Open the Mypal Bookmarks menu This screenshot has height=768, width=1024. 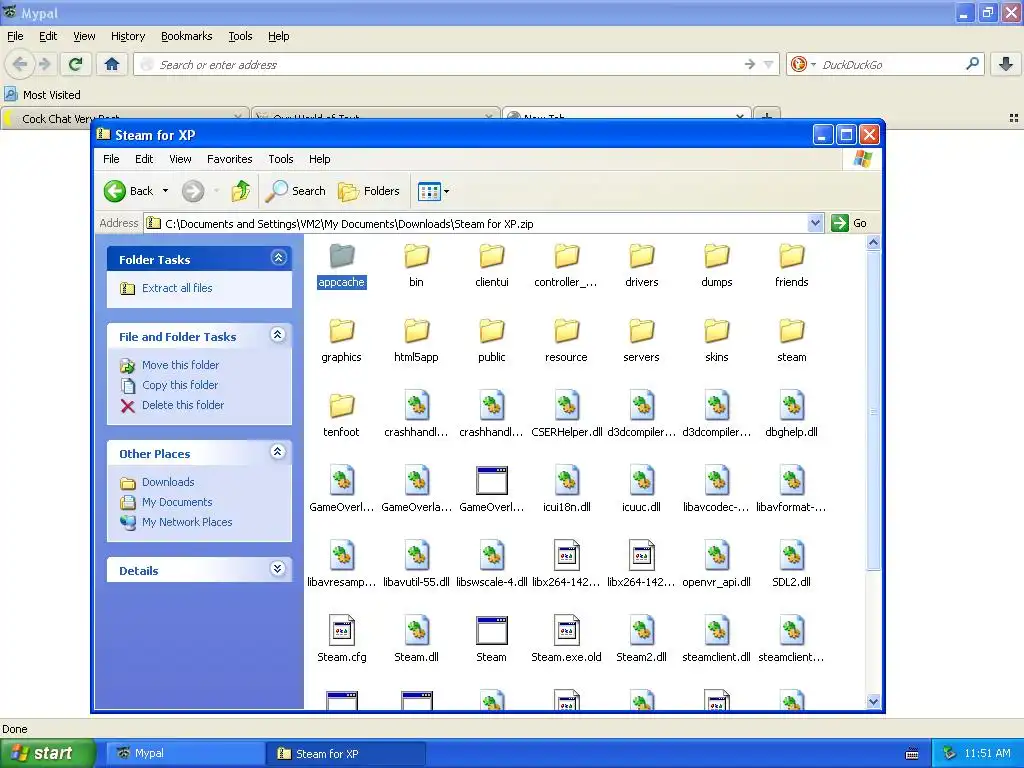tap(187, 36)
